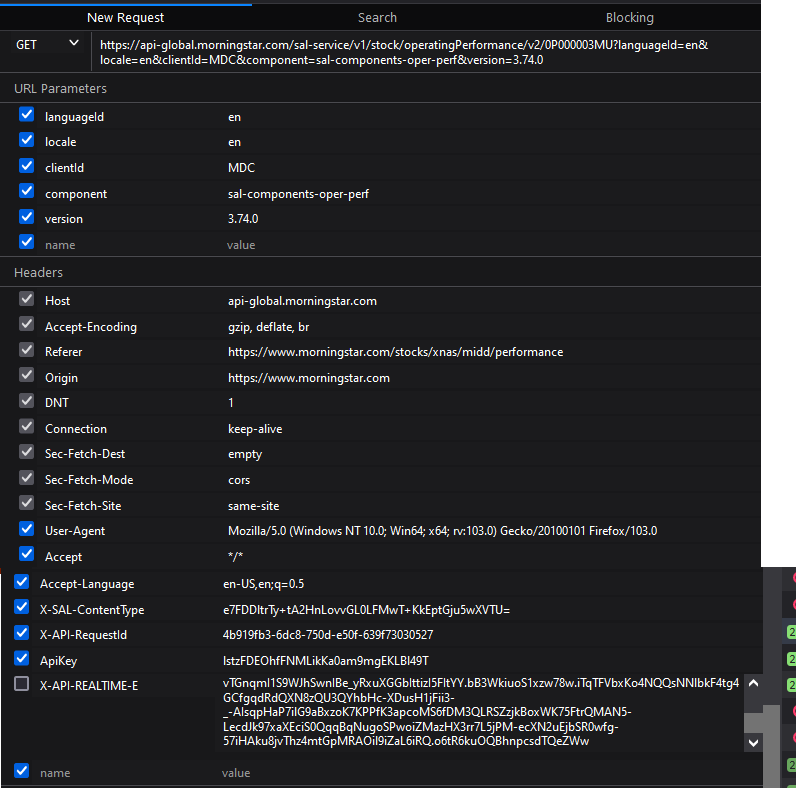The width and height of the screenshot is (806, 788).
Task: Open the GET method dropdown
Action: pos(47,45)
